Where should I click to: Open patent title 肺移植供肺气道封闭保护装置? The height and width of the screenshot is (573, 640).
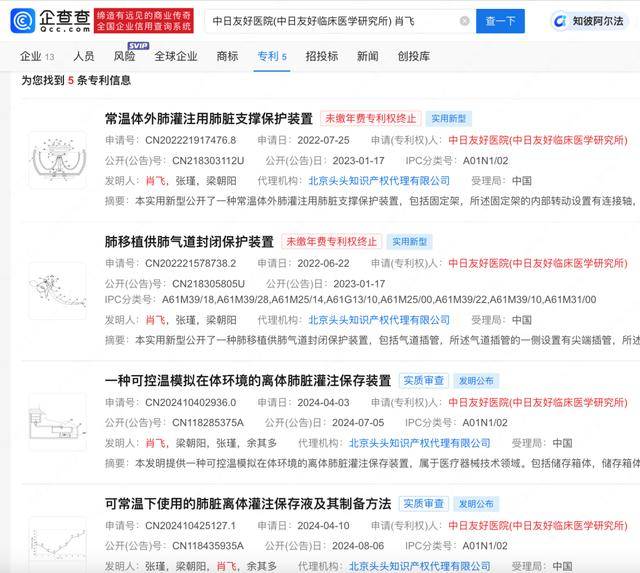point(189,242)
